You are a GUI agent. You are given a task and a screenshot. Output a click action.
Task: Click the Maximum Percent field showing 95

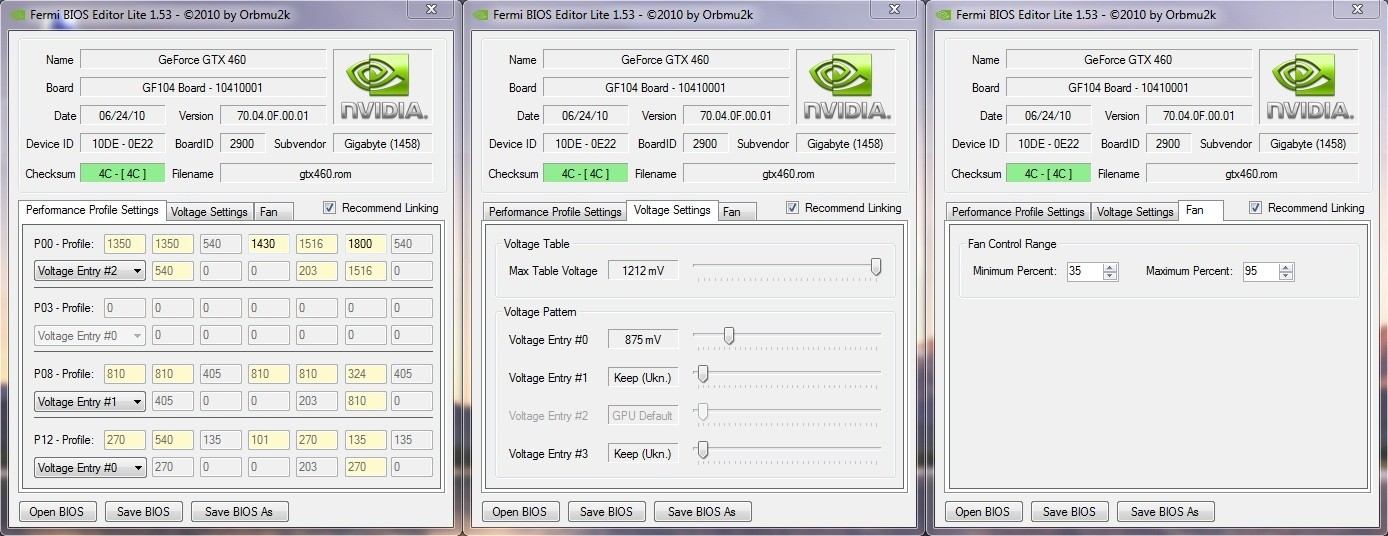pyautogui.click(x=1260, y=271)
